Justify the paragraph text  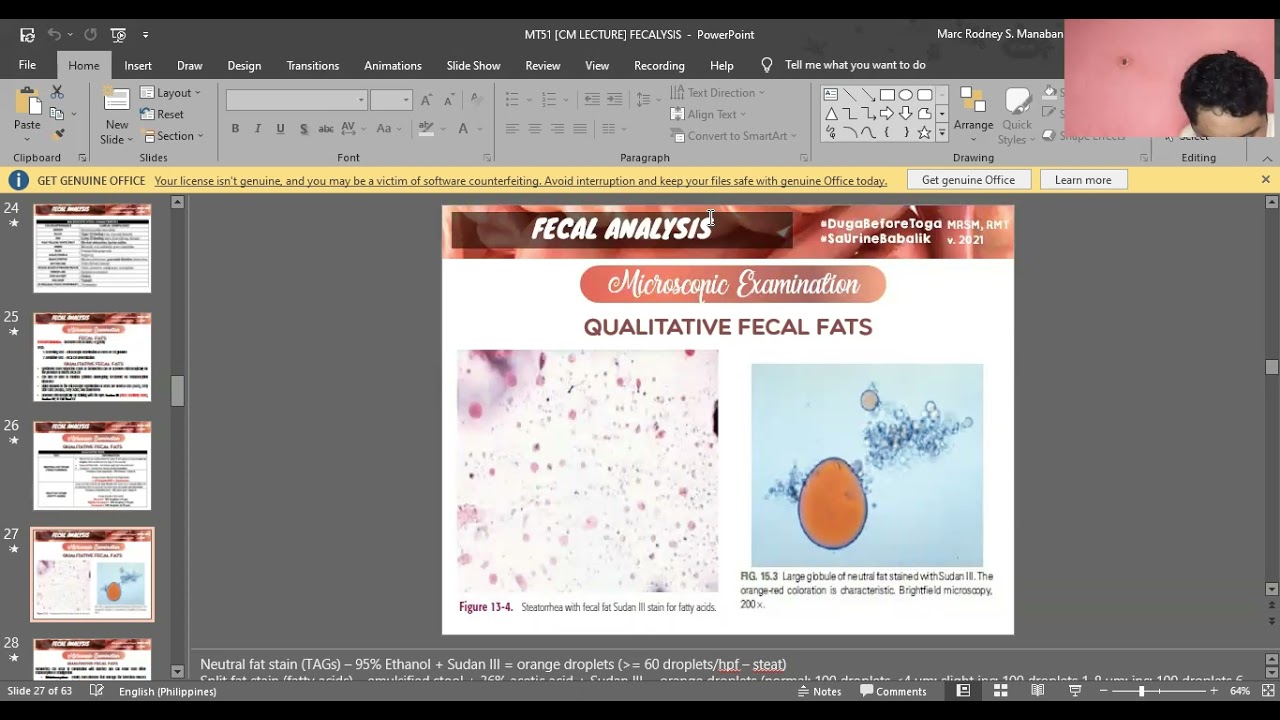(580, 129)
